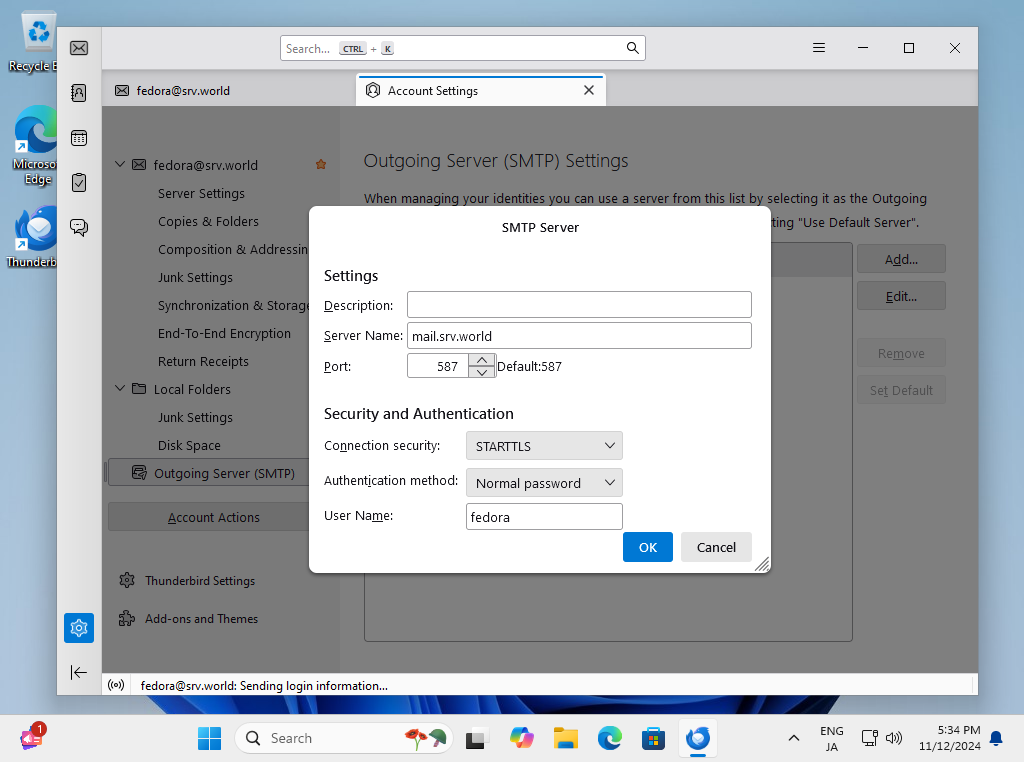Open the Chat sidebar icon
Viewport: 1024px width, 762px height.
(79, 227)
